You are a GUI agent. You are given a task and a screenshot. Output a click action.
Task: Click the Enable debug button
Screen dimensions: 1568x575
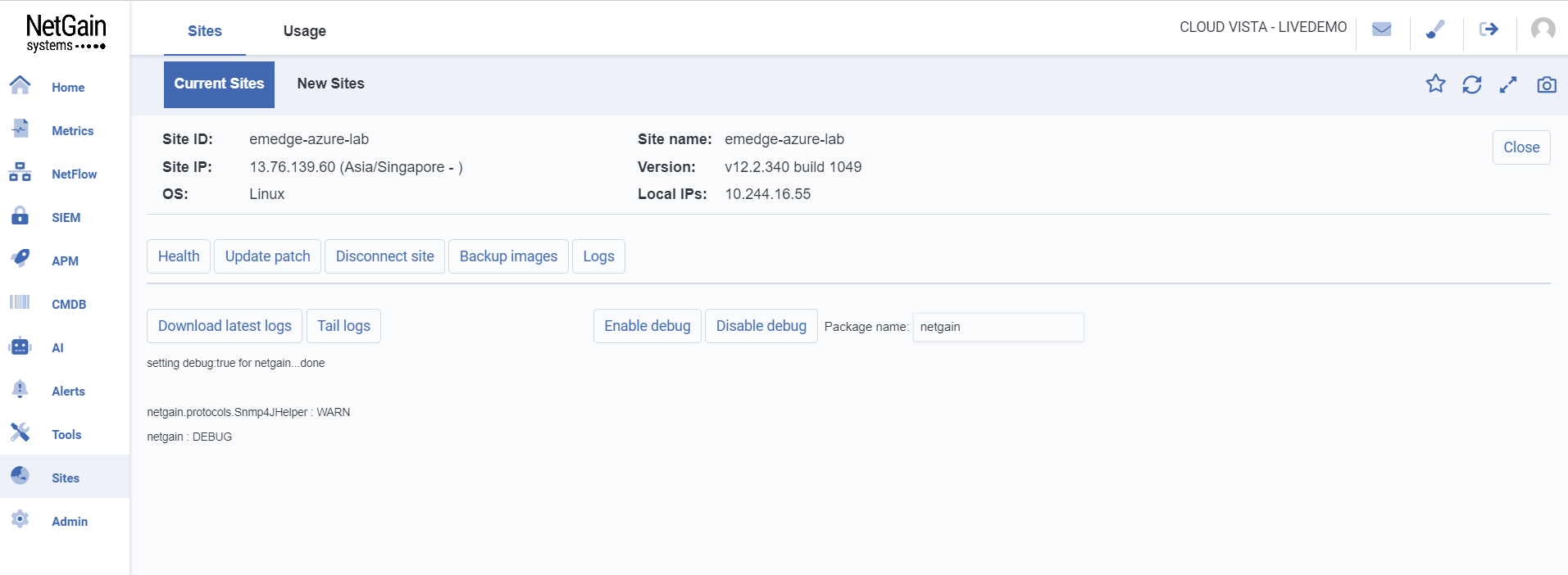point(648,326)
